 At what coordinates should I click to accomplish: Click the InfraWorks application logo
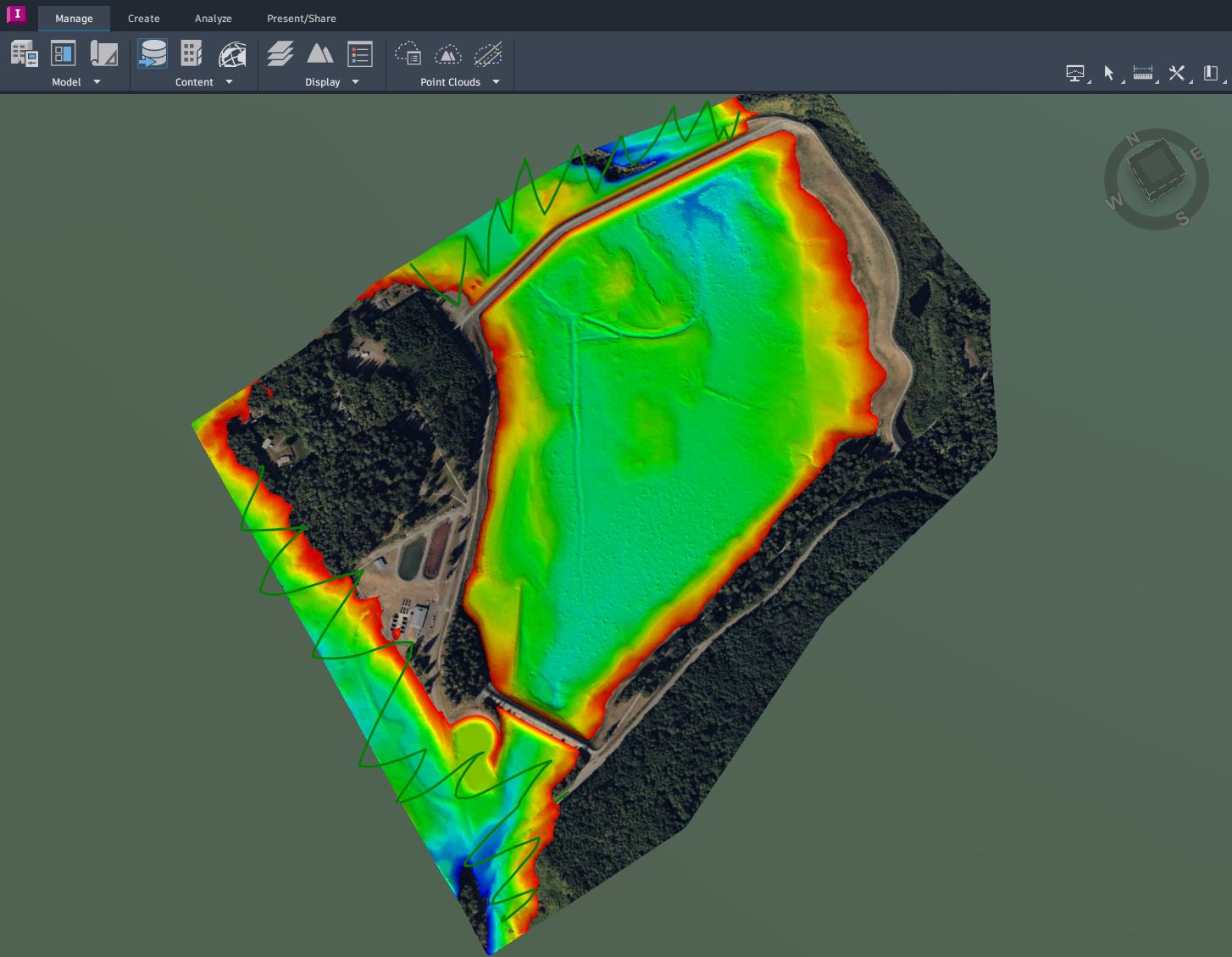click(x=16, y=15)
